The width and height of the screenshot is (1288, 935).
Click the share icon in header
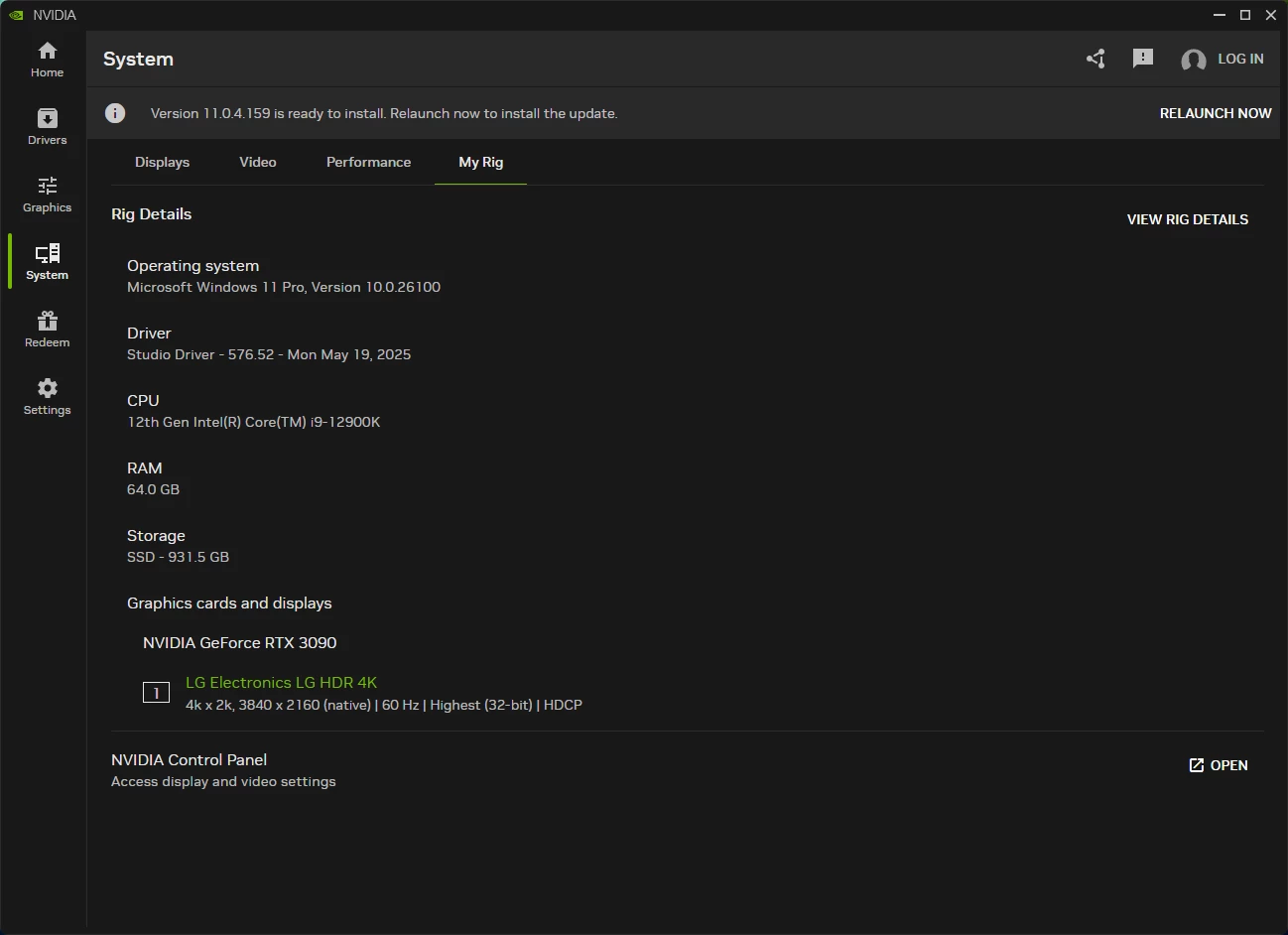click(x=1095, y=59)
